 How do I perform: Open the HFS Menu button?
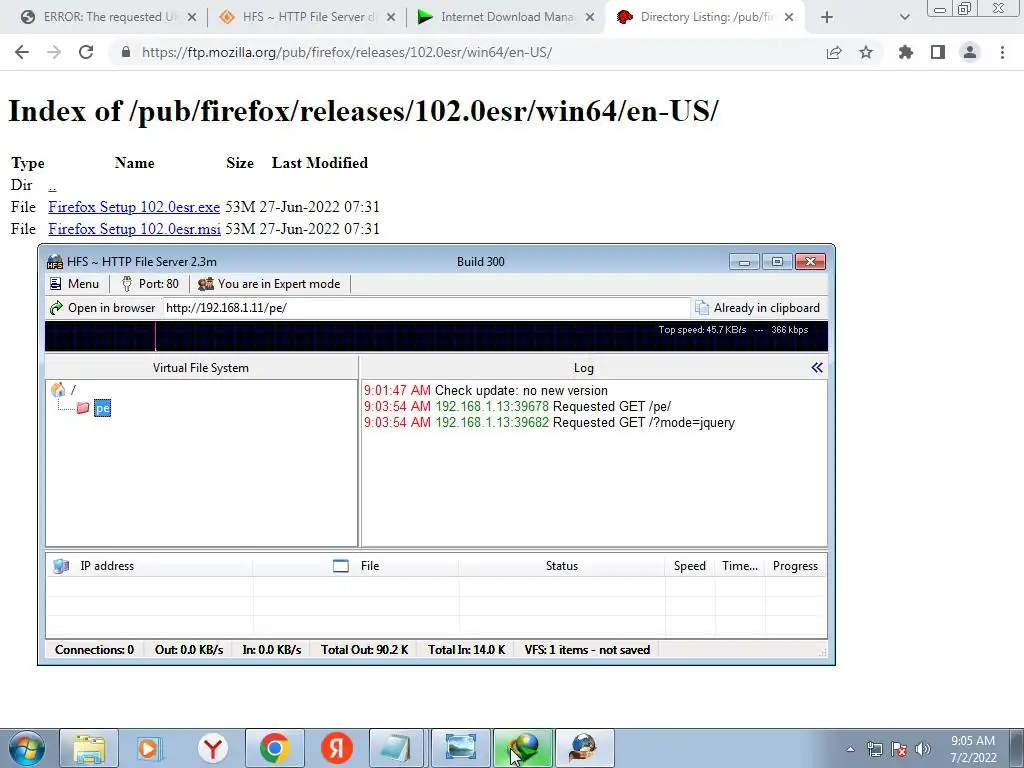point(75,284)
